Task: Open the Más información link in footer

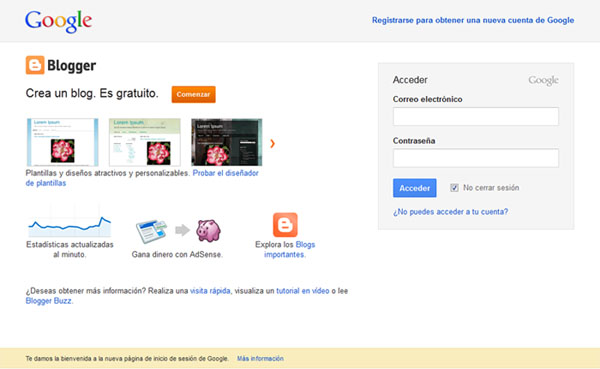Action: pyautogui.click(x=260, y=359)
